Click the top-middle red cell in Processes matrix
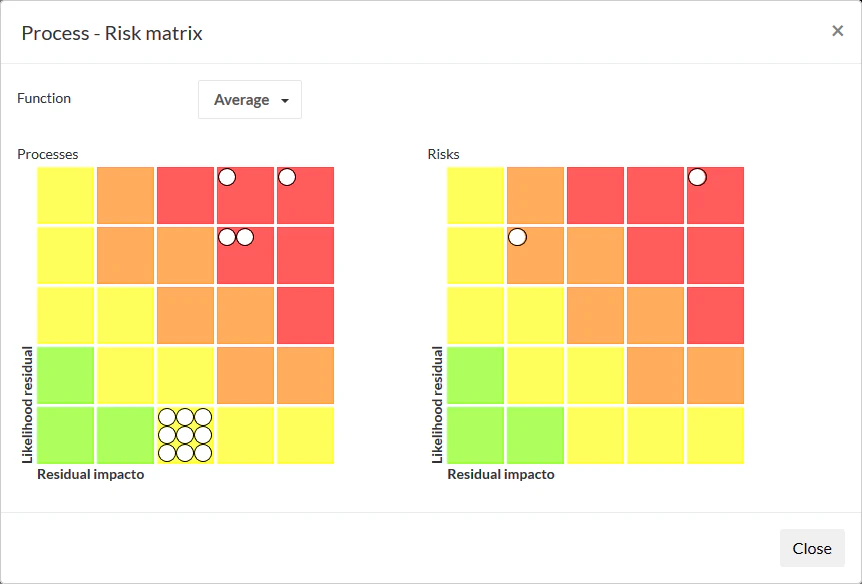862x584 pixels. tap(185, 195)
